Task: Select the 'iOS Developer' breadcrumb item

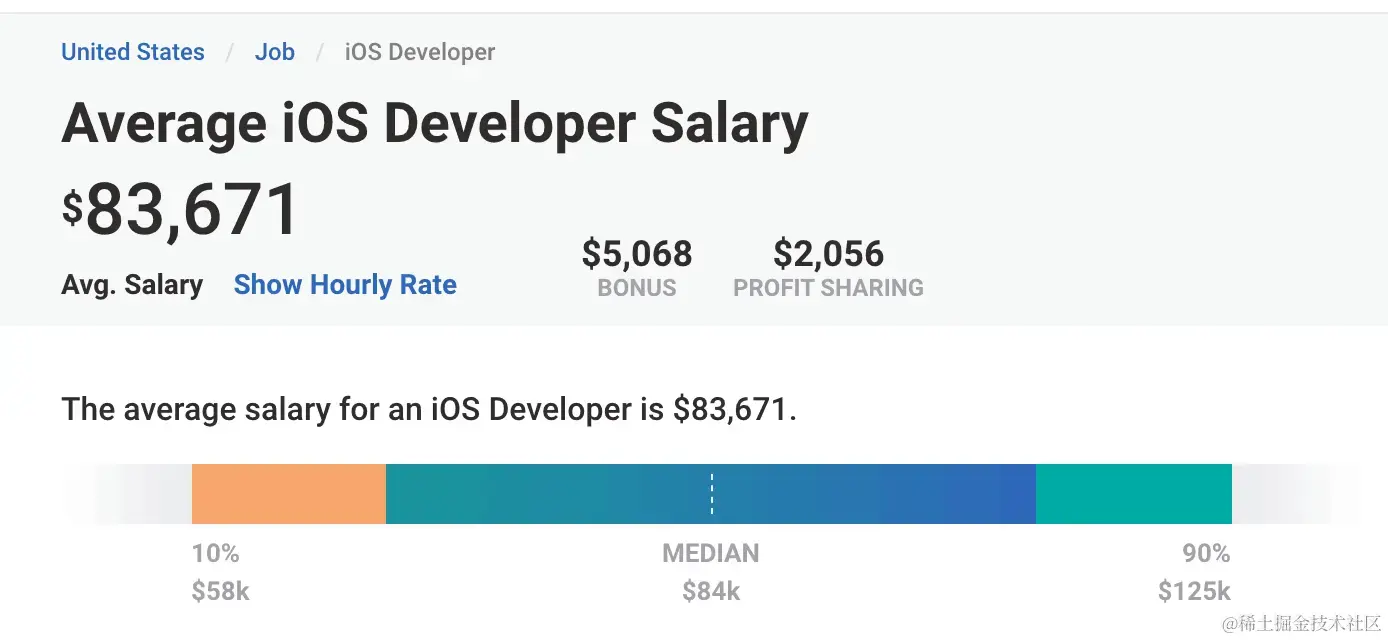Action: pyautogui.click(x=419, y=52)
